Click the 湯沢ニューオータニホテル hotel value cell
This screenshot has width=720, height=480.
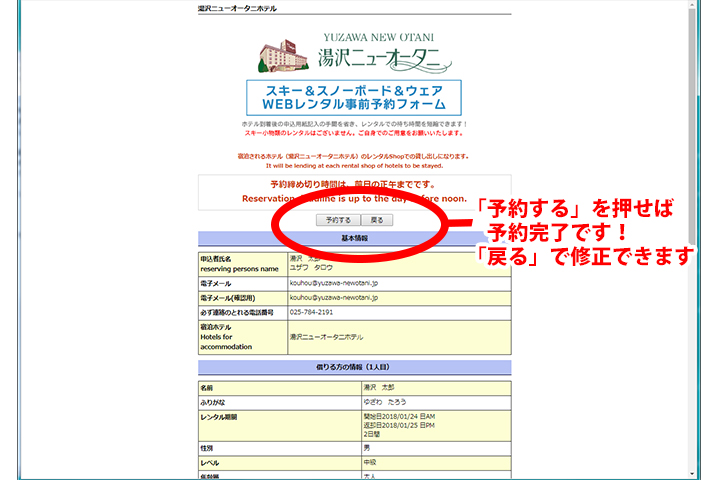pos(399,337)
